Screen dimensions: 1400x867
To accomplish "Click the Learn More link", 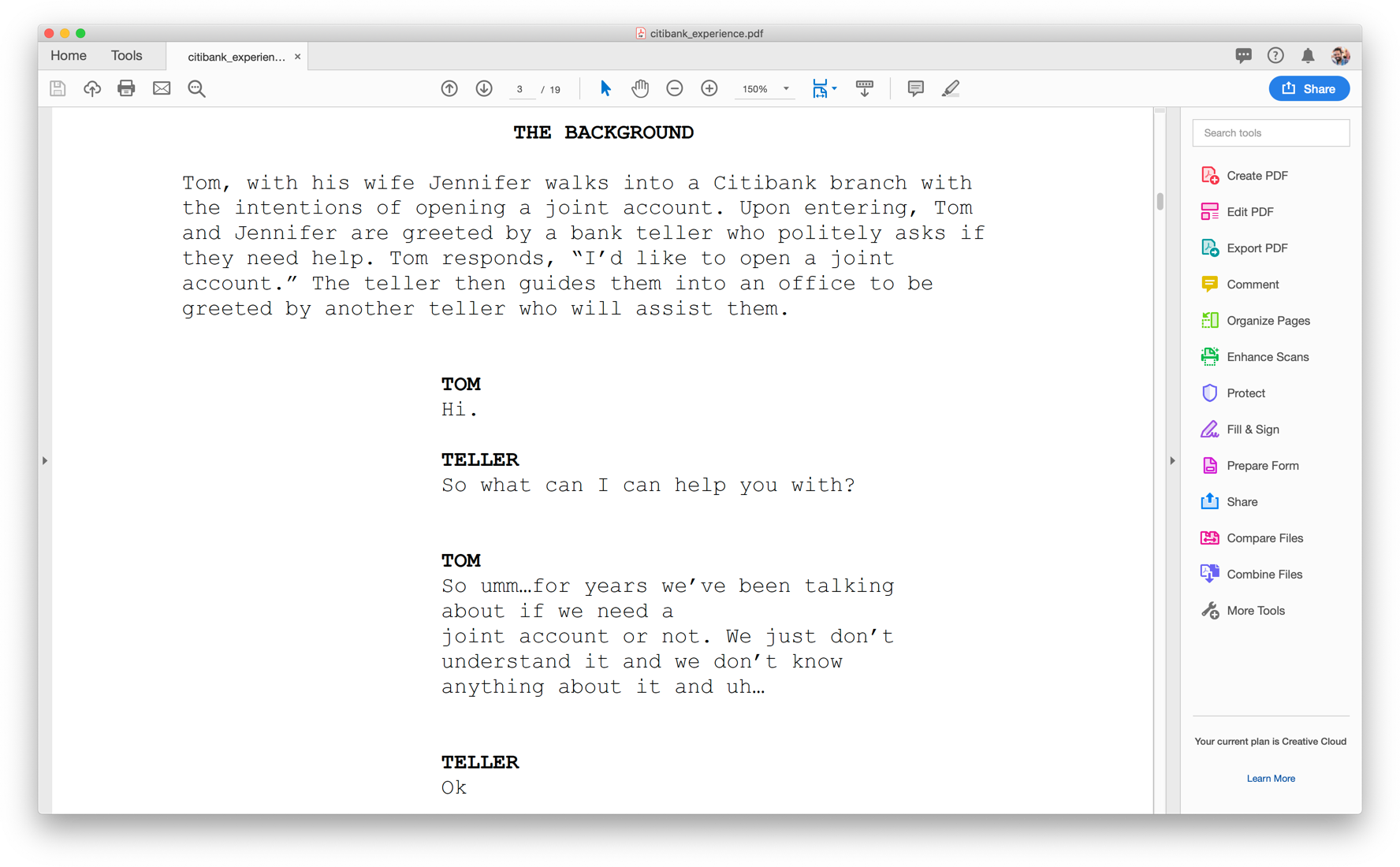I will pyautogui.click(x=1271, y=778).
